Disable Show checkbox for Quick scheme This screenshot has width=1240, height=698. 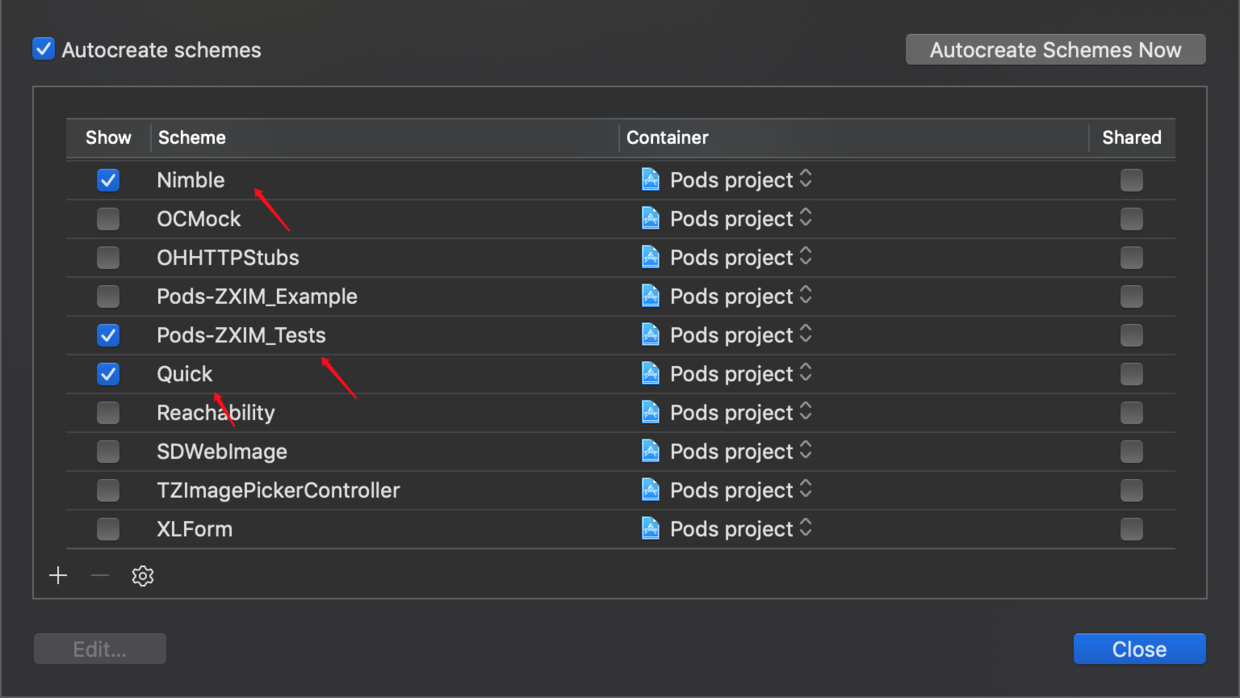[108, 374]
